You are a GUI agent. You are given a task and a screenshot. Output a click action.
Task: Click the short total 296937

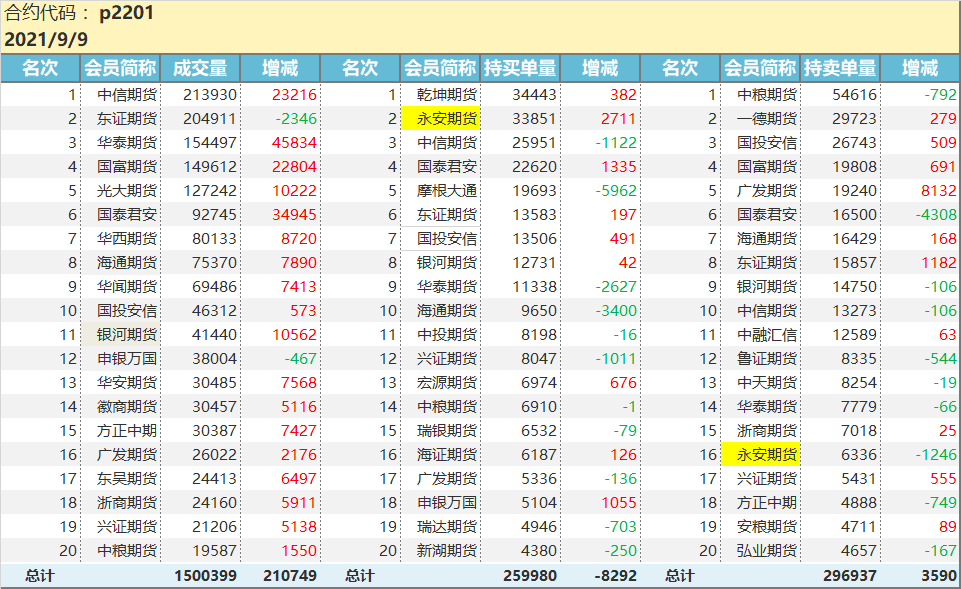849,576
